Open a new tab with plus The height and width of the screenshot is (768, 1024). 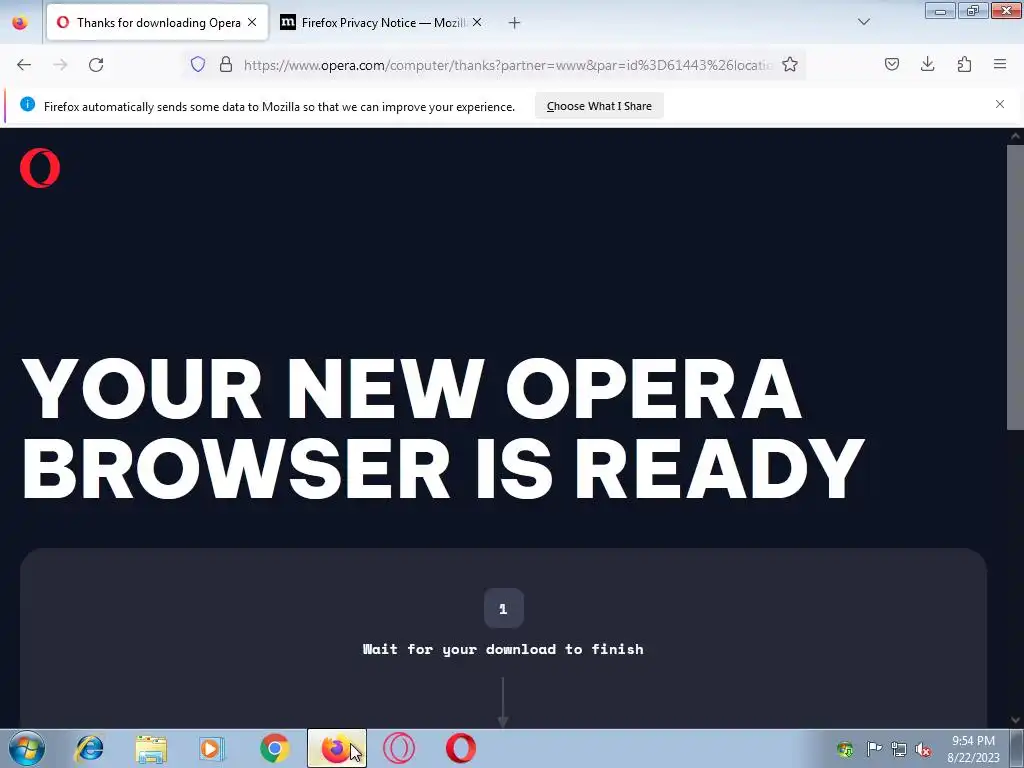(x=515, y=23)
